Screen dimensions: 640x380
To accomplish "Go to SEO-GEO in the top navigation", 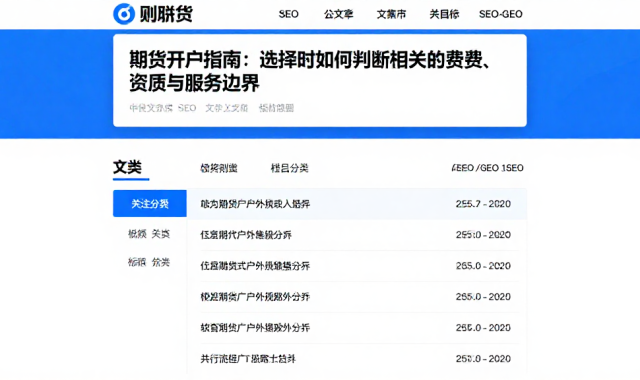I will pyautogui.click(x=500, y=14).
